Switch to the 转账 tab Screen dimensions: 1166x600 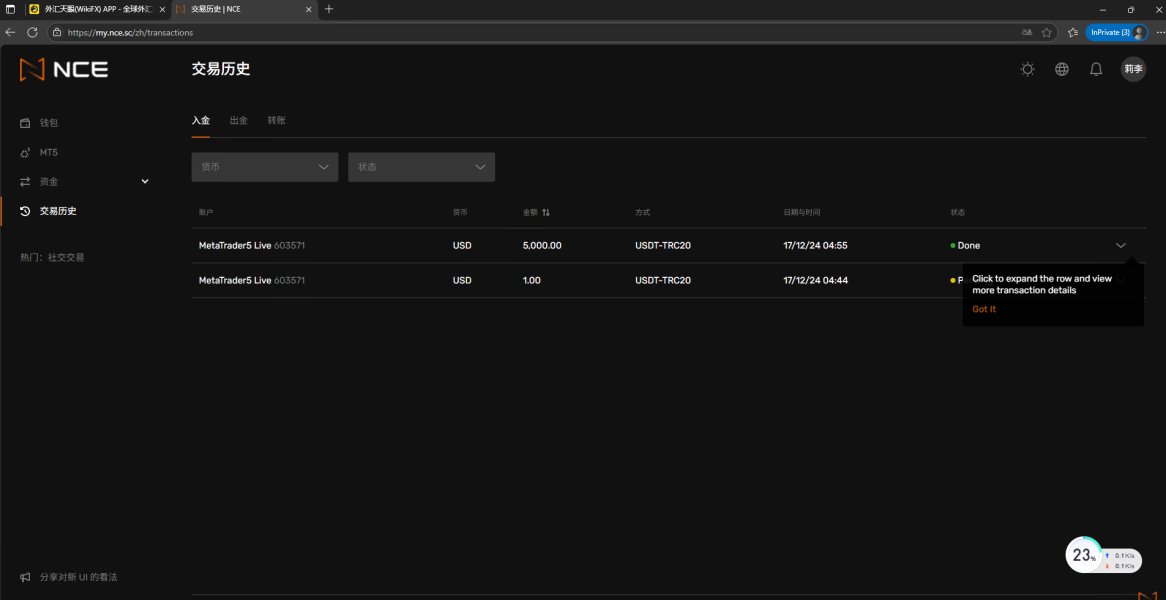pos(276,120)
